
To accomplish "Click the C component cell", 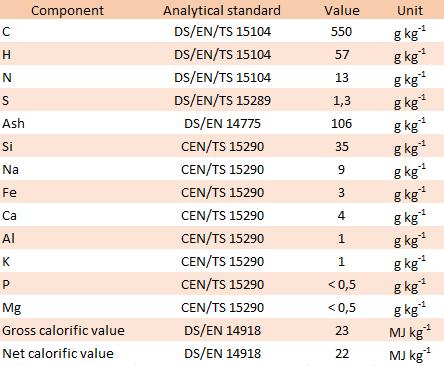I will [x=6, y=32].
